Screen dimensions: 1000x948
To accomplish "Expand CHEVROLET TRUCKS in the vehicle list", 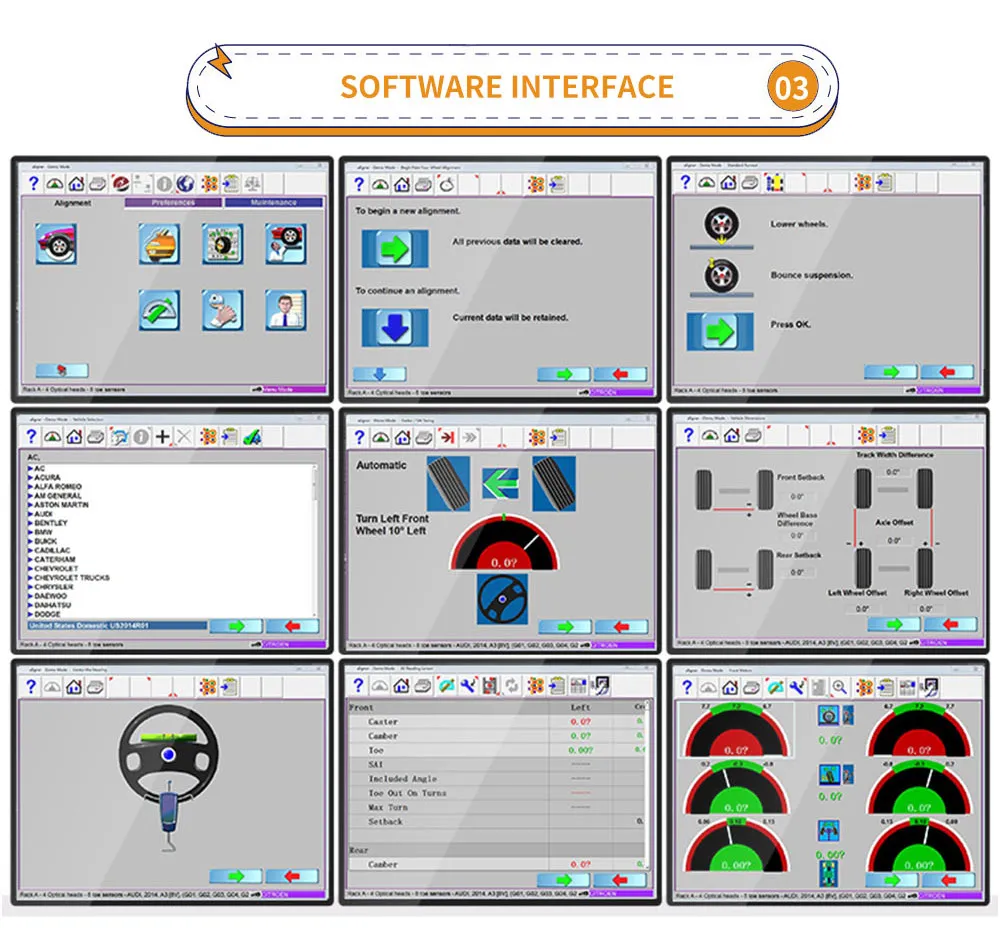I will [x=70, y=578].
